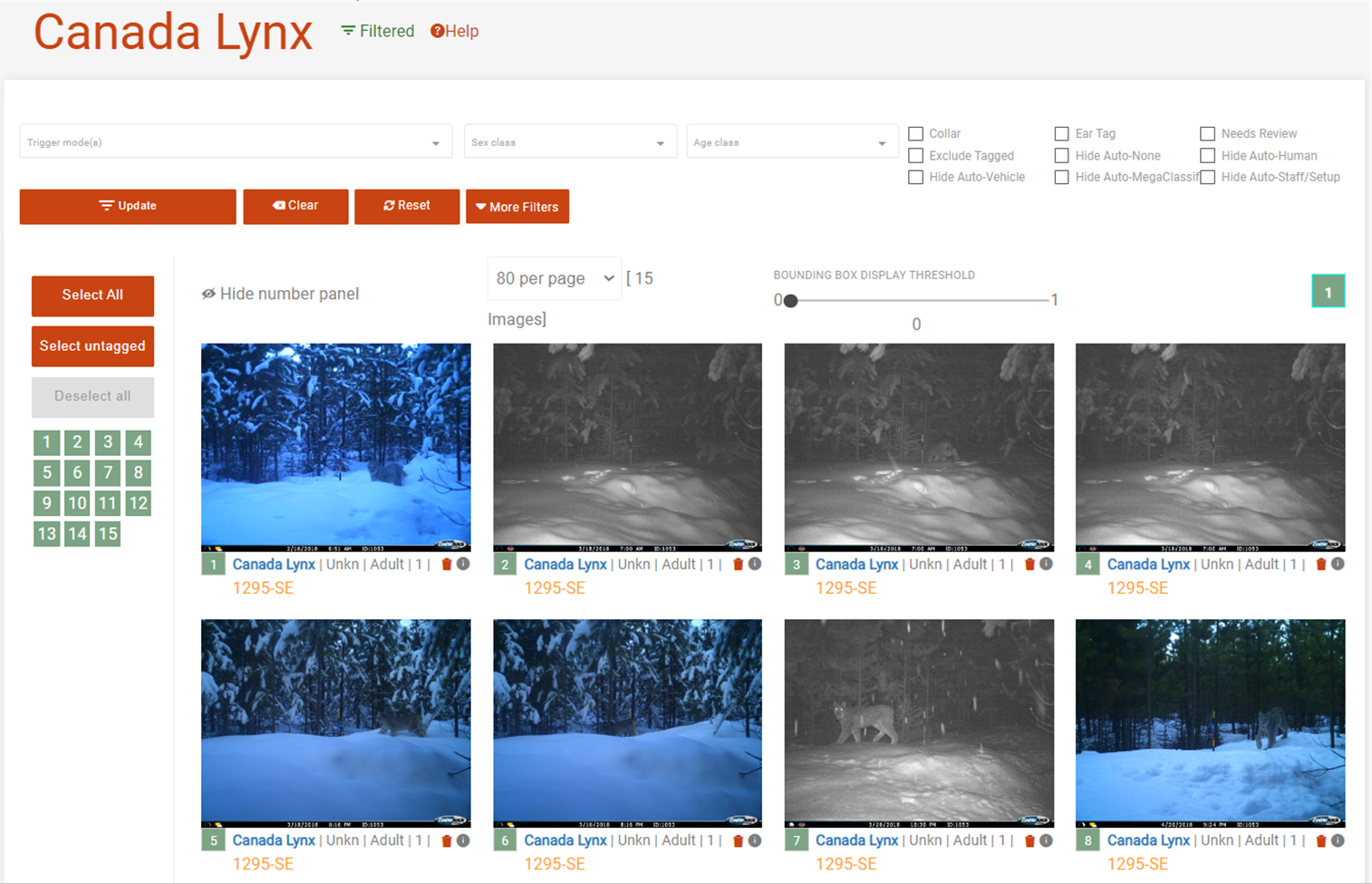This screenshot has height=884, width=1372.
Task: Check the Needs Review box
Action: click(1208, 133)
